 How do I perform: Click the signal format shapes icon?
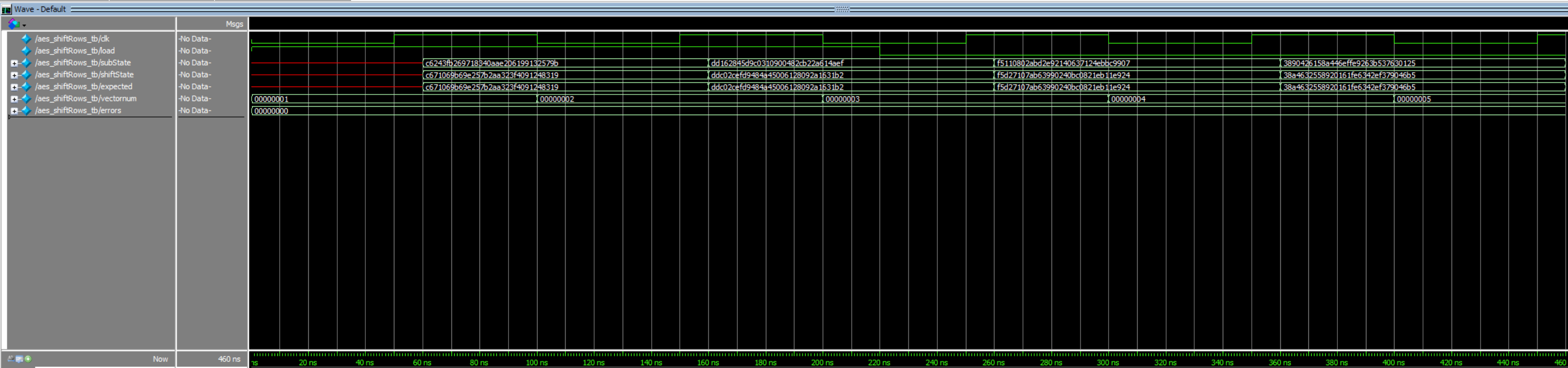pyautogui.click(x=14, y=24)
